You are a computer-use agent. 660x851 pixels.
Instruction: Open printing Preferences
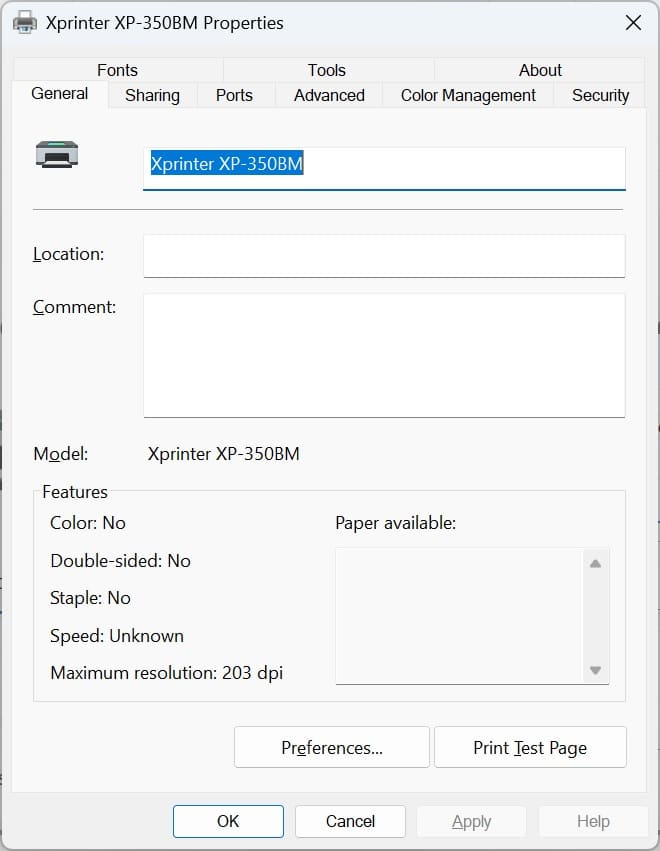[332, 747]
